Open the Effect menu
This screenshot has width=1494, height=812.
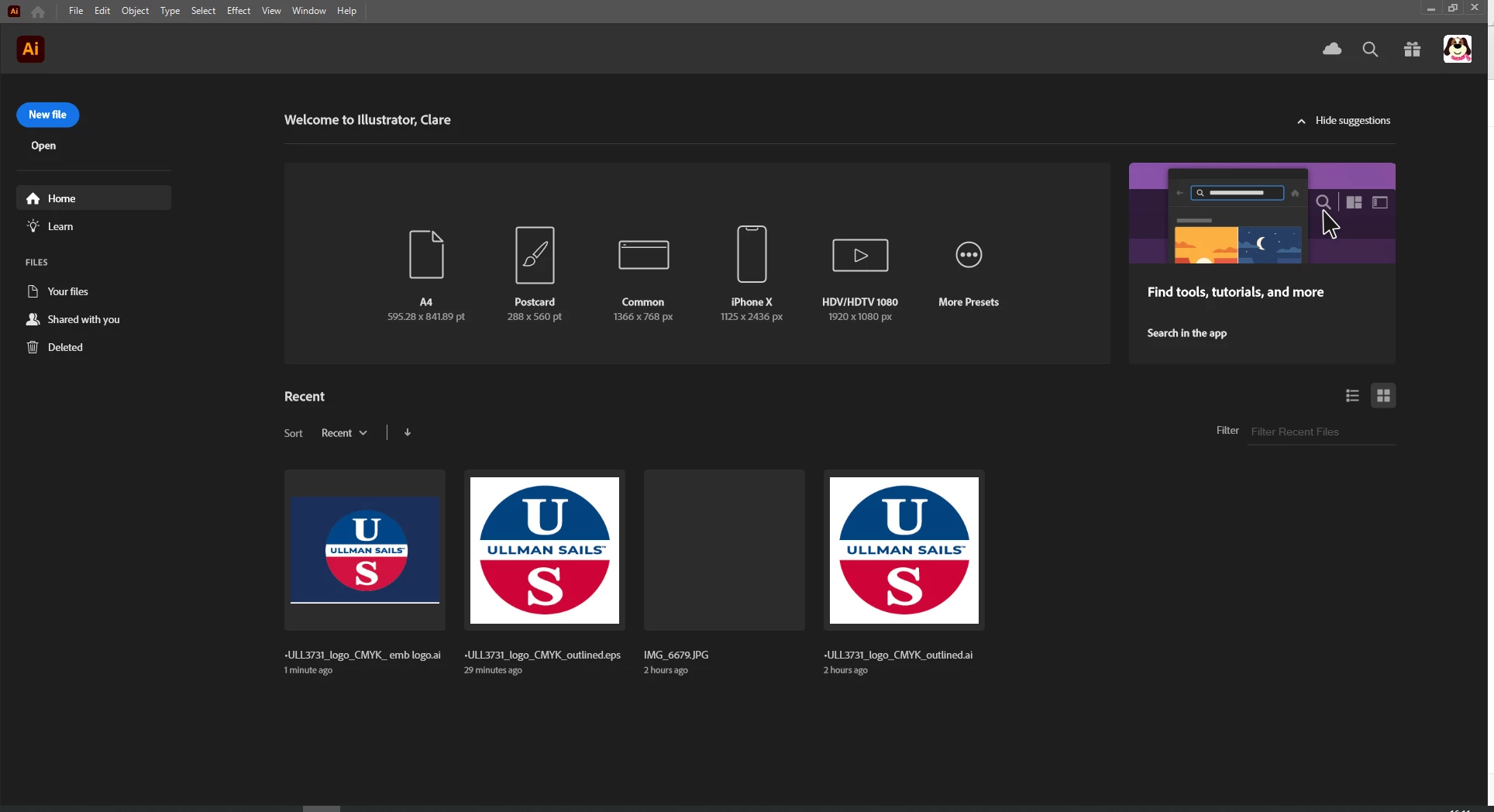point(239,11)
